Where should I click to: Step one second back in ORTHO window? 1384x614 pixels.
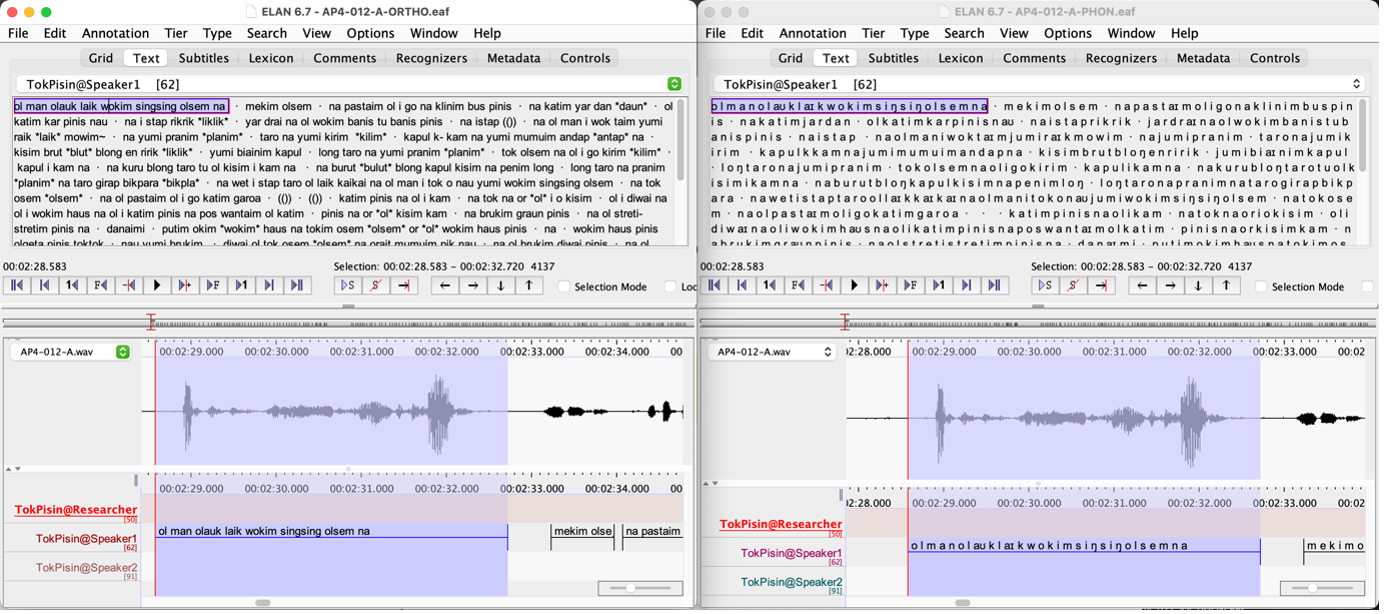(73, 286)
